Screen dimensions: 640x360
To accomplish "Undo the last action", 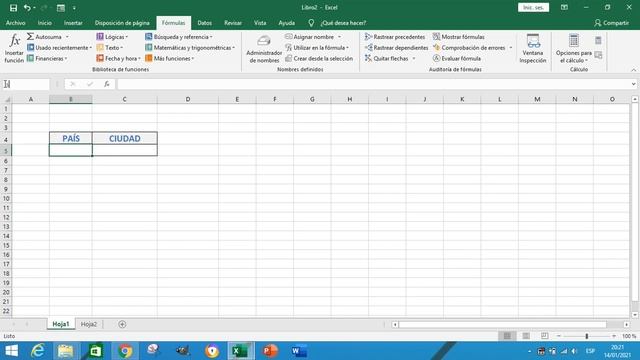I will (x=27, y=8).
